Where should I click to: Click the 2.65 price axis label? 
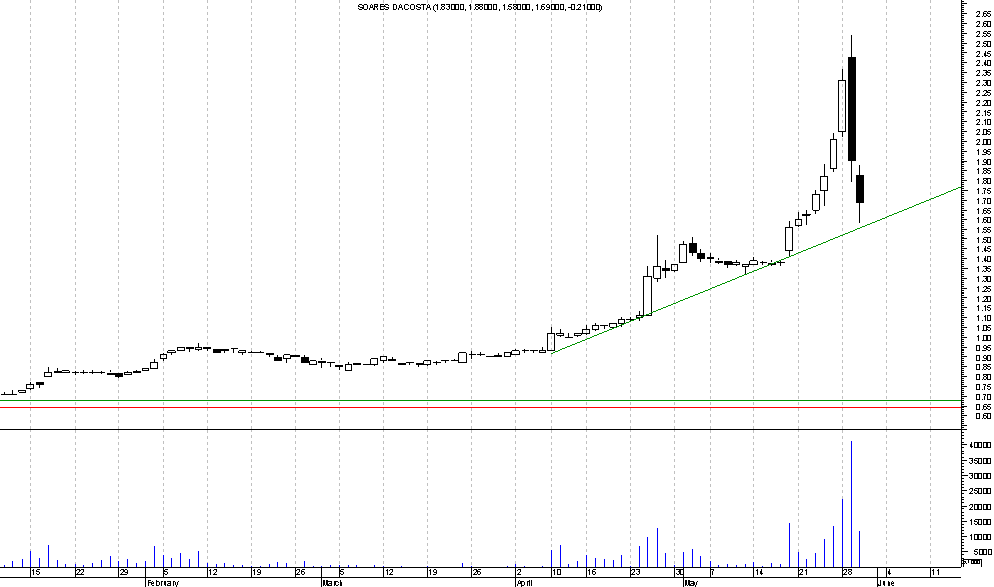(x=983, y=14)
